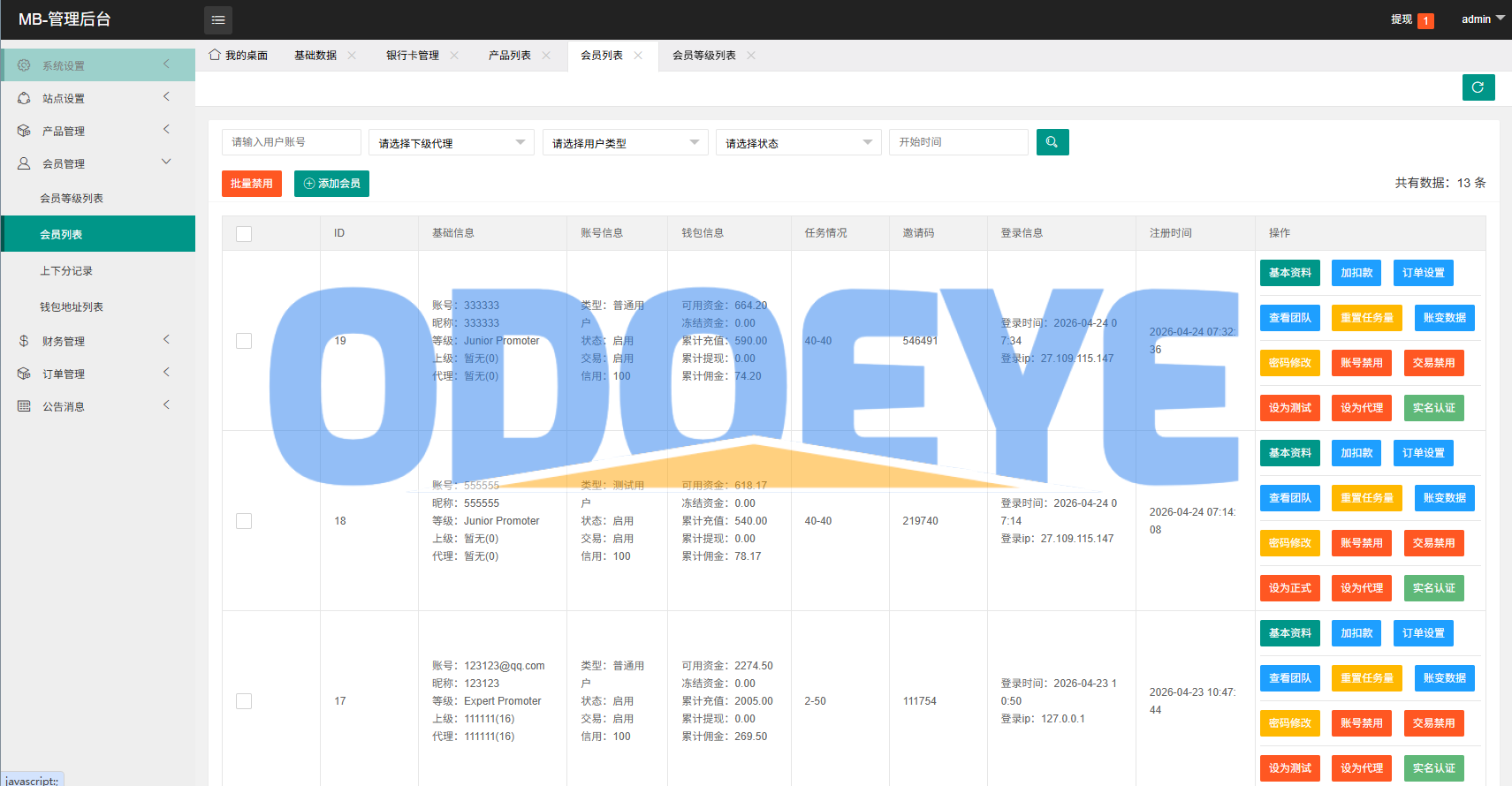Click the 站点设置 sidebar icon
The width and height of the screenshot is (1512, 786).
point(24,98)
